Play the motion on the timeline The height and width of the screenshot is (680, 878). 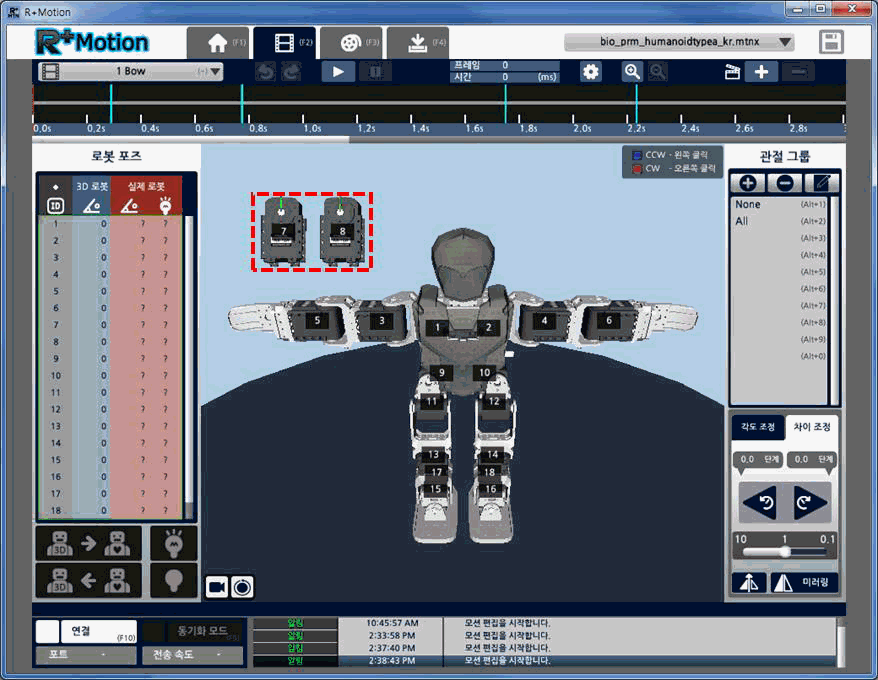[338, 72]
